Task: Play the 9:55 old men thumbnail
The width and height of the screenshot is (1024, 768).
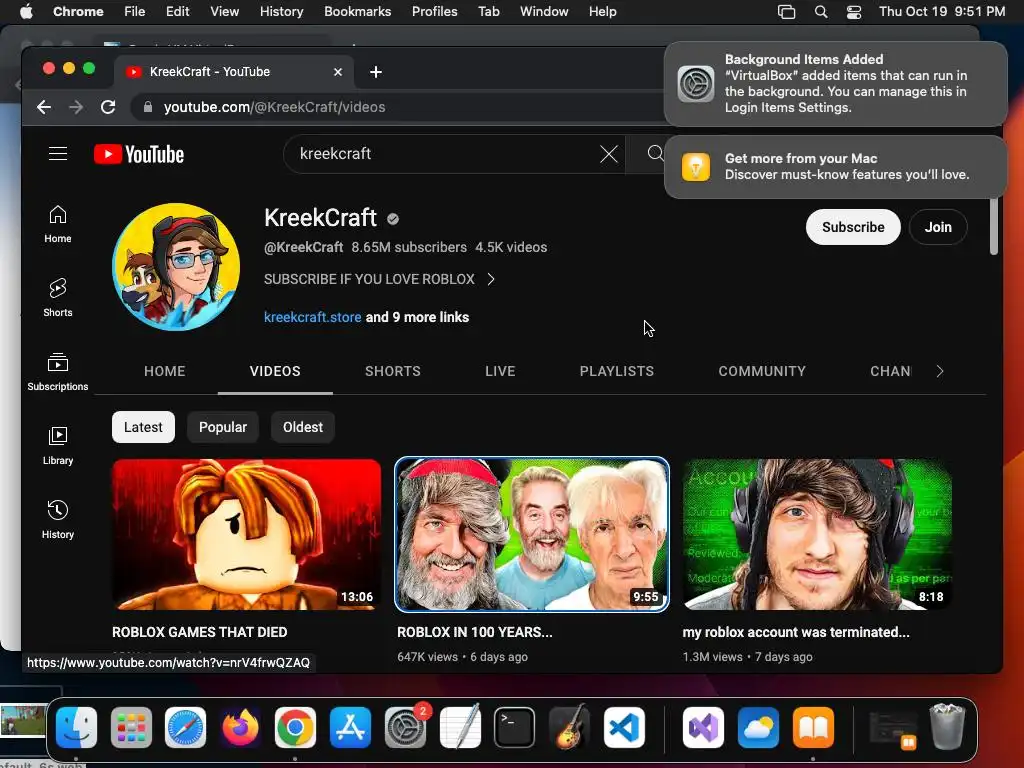Action: point(532,534)
